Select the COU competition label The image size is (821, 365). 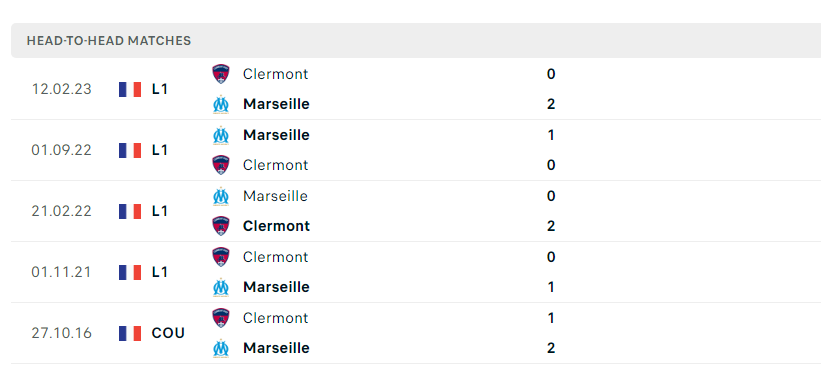coord(168,334)
